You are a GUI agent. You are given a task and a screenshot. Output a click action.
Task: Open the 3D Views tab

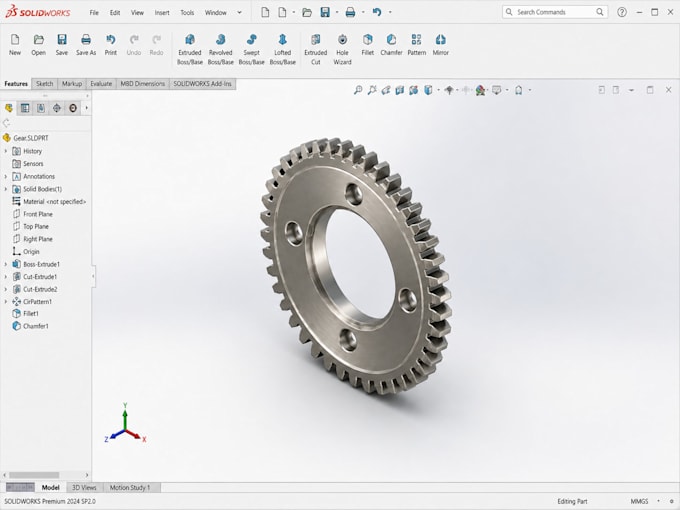[x=84, y=487]
